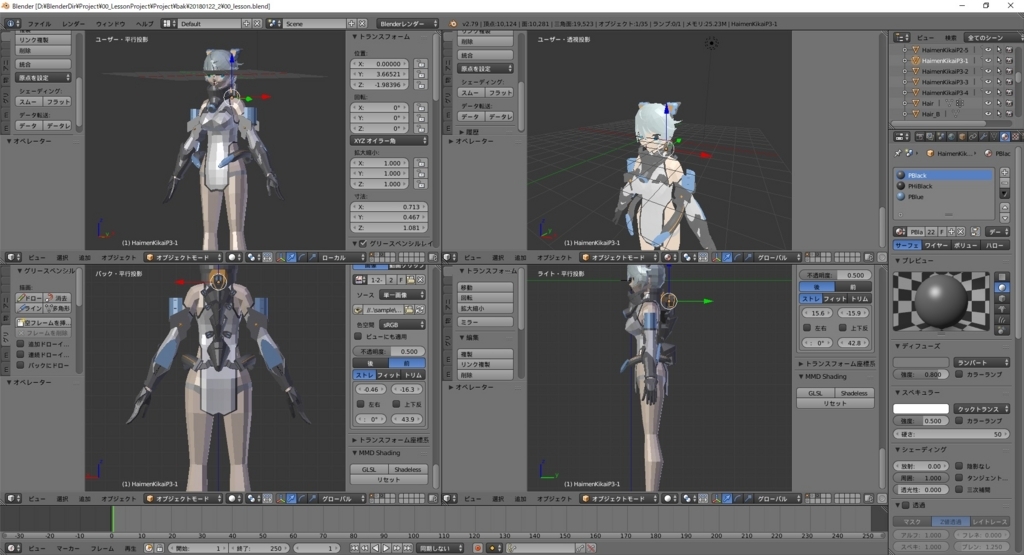
Task: Toggle selectability arrow for the Hair object
Action: pos(999,103)
